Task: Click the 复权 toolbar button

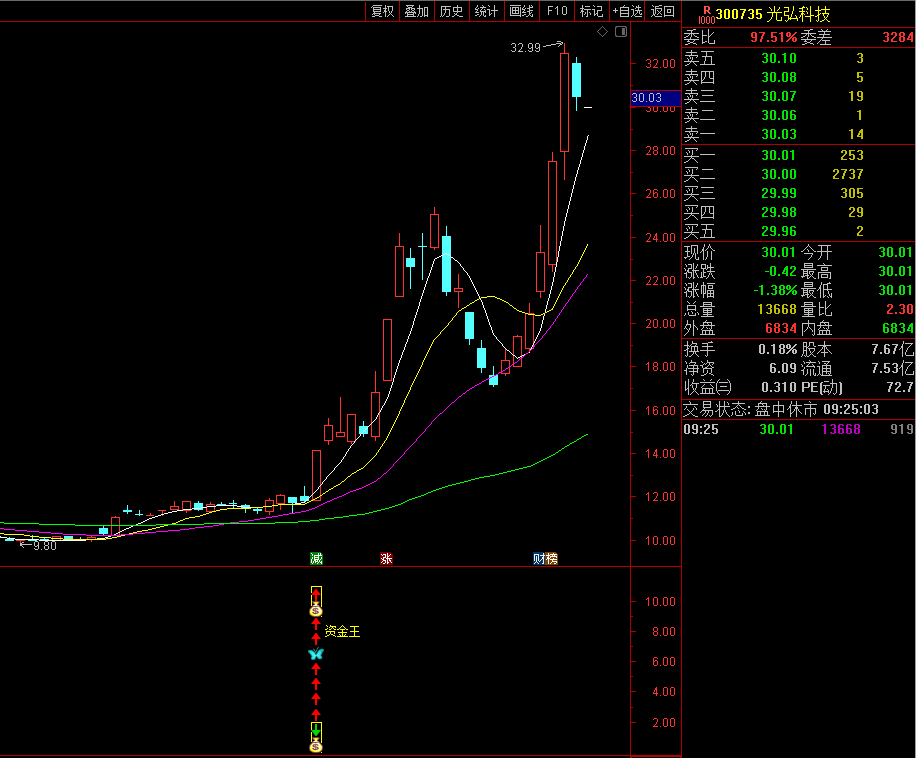Action: tap(383, 11)
